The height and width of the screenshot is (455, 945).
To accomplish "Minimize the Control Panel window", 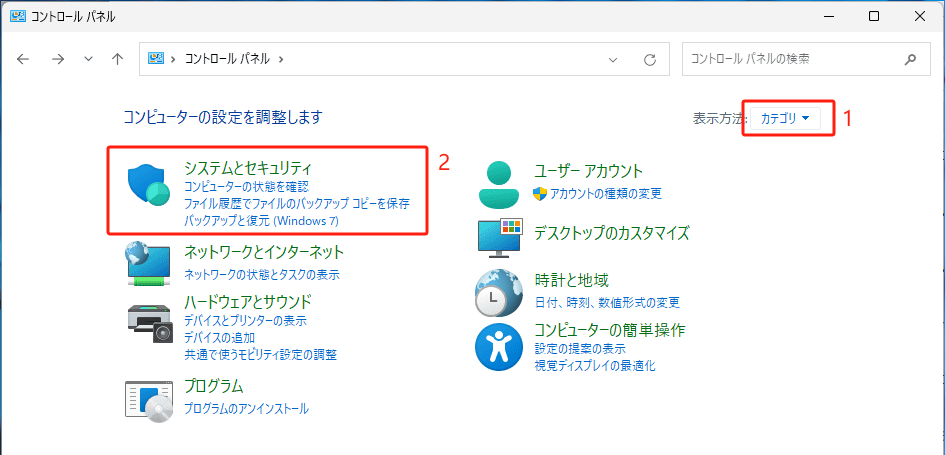I will click(x=828, y=17).
